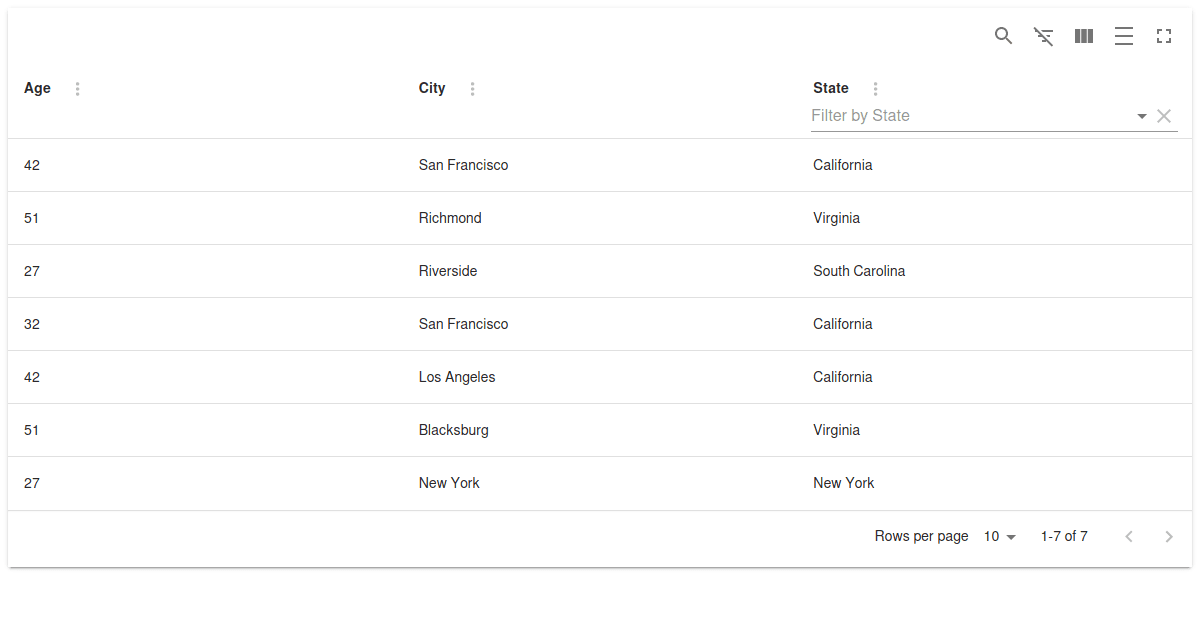Click the City column header
This screenshot has width=1200, height=630.
(432, 88)
